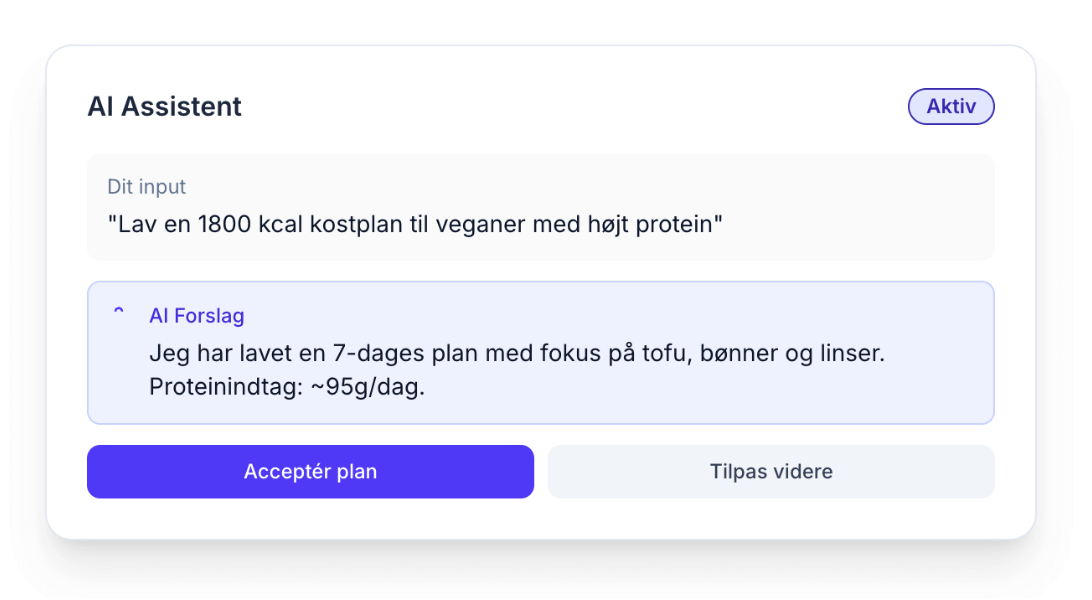Image resolution: width=1092 pixels, height=600 pixels.
Task: Click the loading indicator in AI Forslag box
Action: [118, 313]
